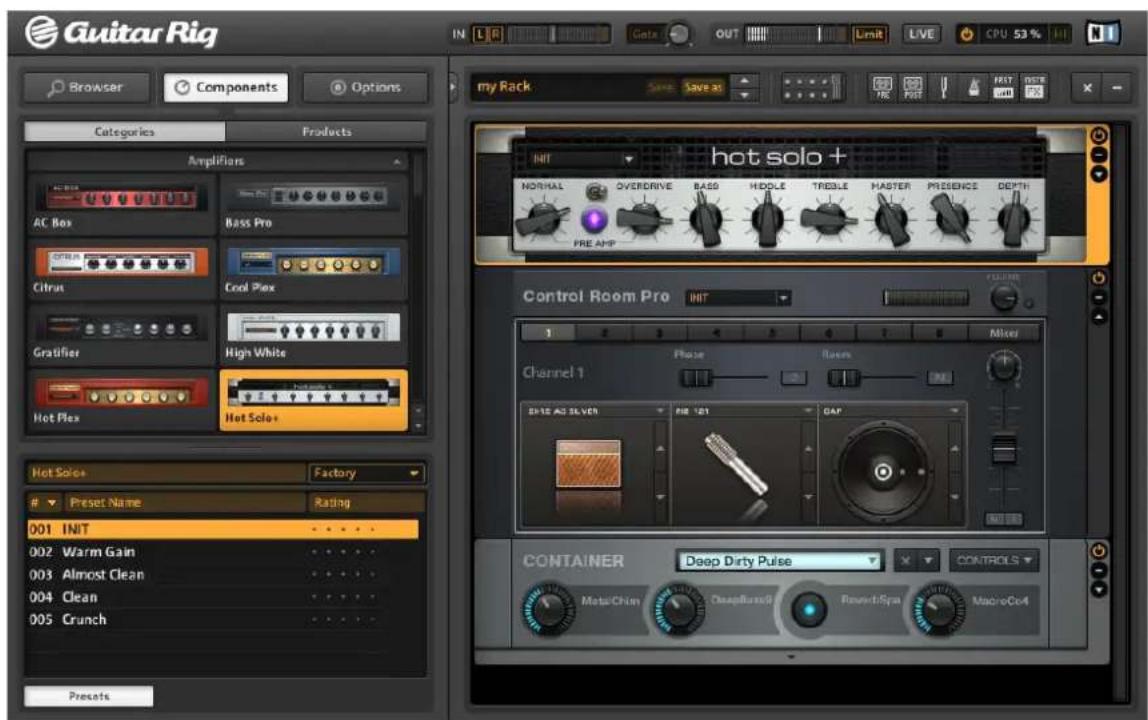This screenshot has height=720, width=1148.
Task: Click the Channel 1 volume fader
Action: [x=1003, y=449]
